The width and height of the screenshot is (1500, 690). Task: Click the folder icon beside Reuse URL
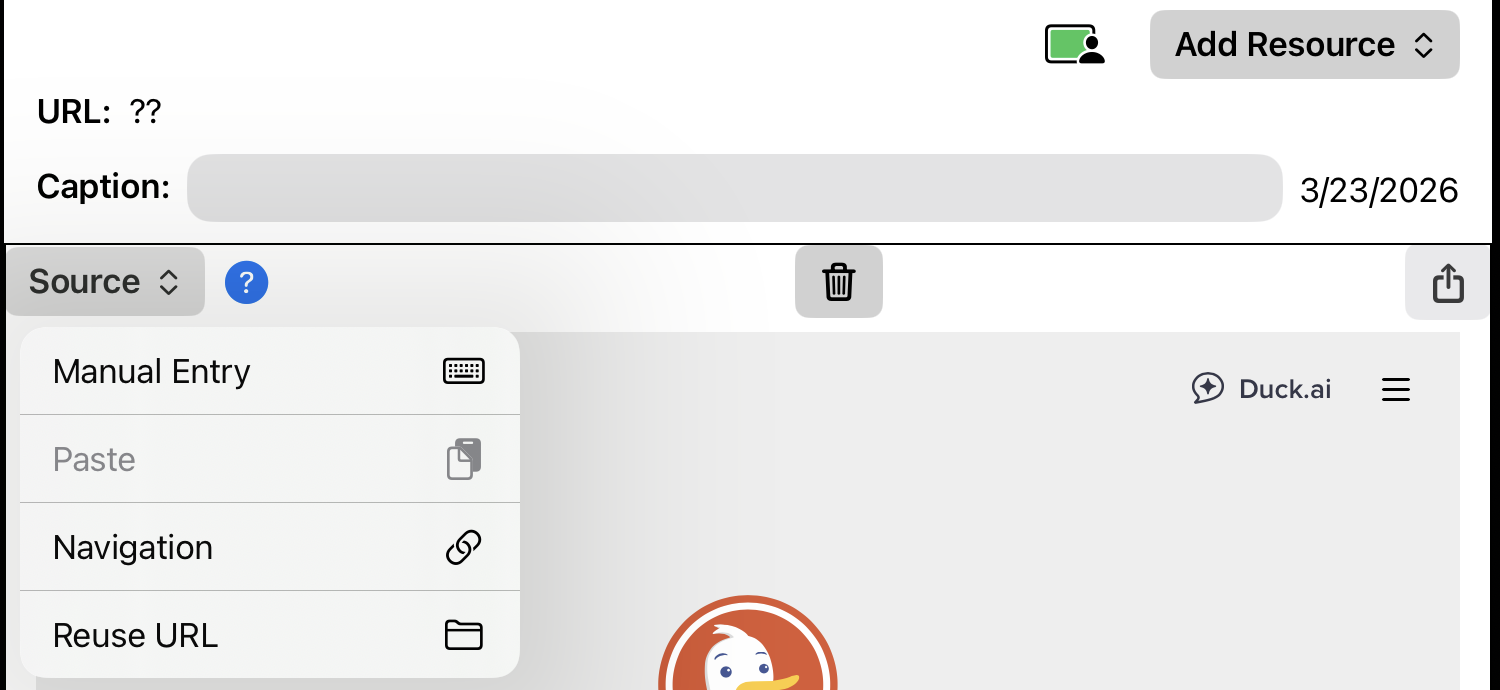[x=463, y=635]
